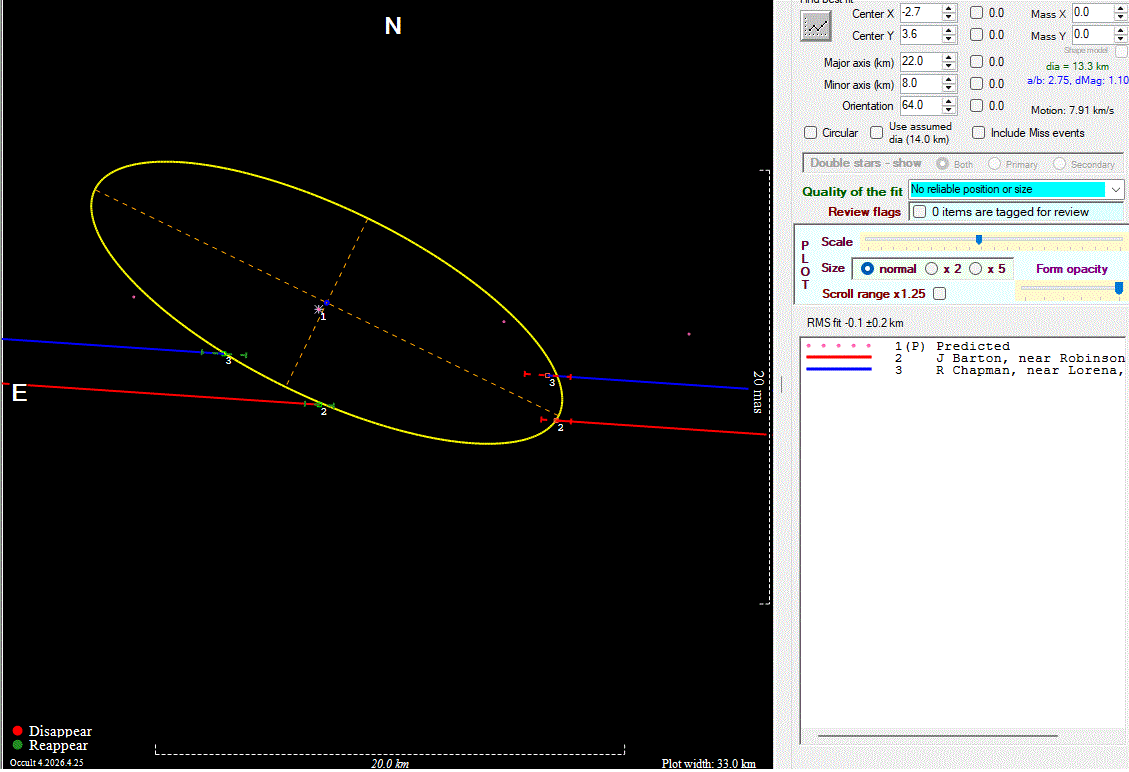
Task: Select the R Chapman, near Lorena row
Action: 963,370
